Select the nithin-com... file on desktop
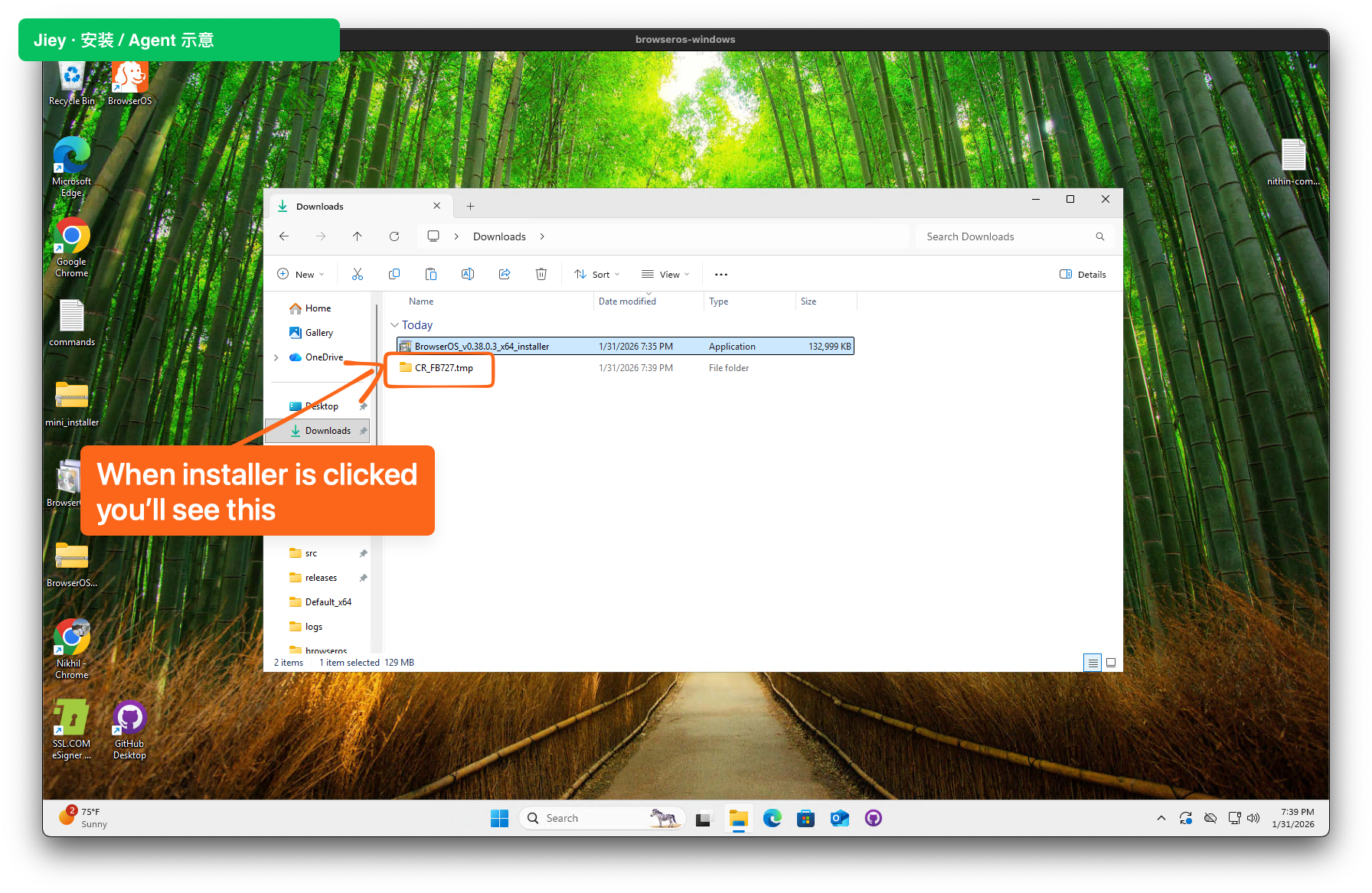Screen dimensions: 1372x893 tap(1293, 162)
